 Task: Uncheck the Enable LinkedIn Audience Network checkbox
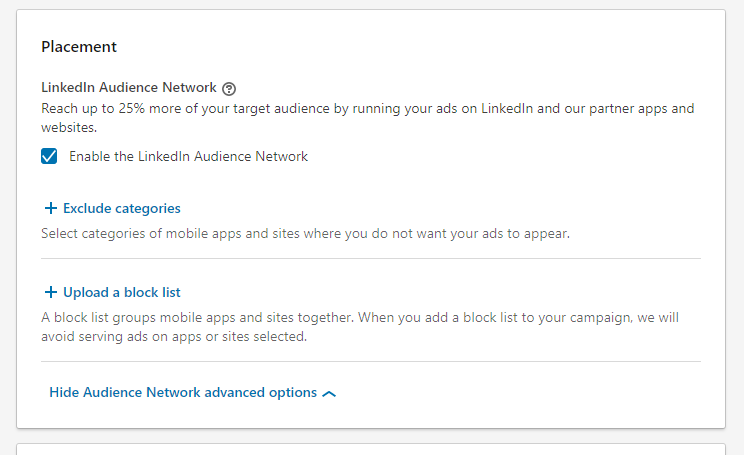[x=49, y=156]
